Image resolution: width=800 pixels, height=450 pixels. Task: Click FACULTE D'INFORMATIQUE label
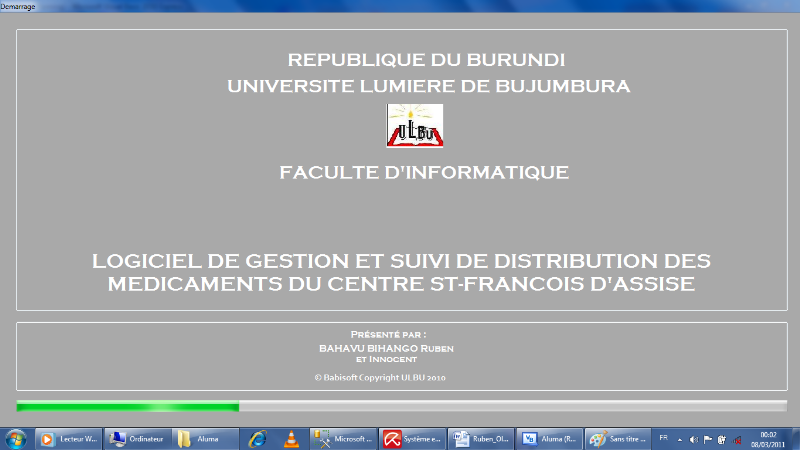point(424,172)
